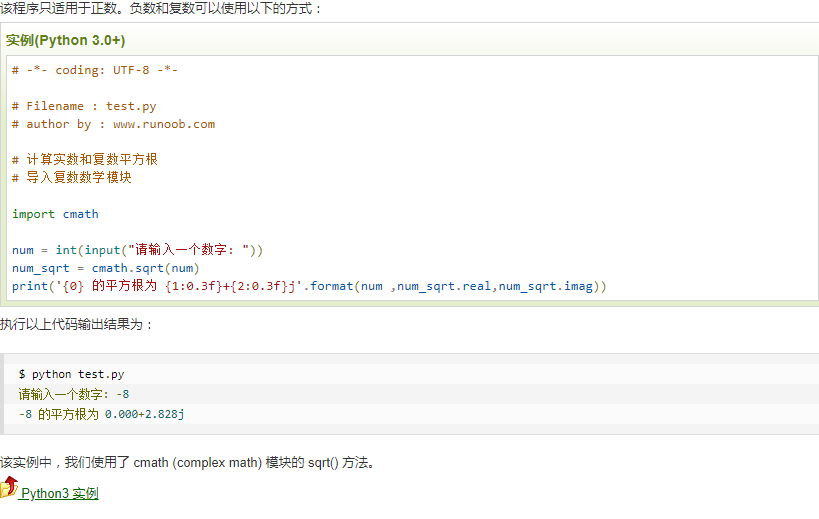Image resolution: width=819 pixels, height=519 pixels.
Task: Click the "Filename : test.py" comment
Action: click(x=84, y=106)
